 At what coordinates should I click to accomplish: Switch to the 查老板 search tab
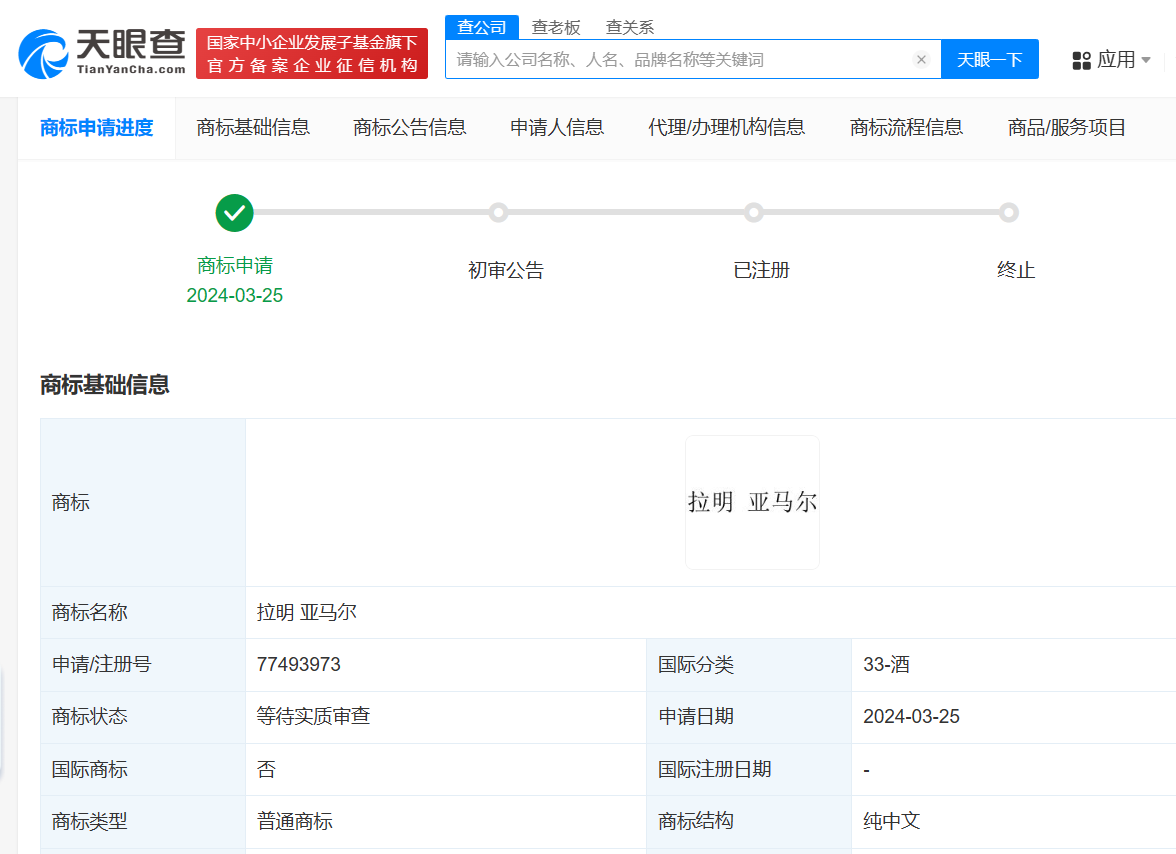pyautogui.click(x=557, y=27)
